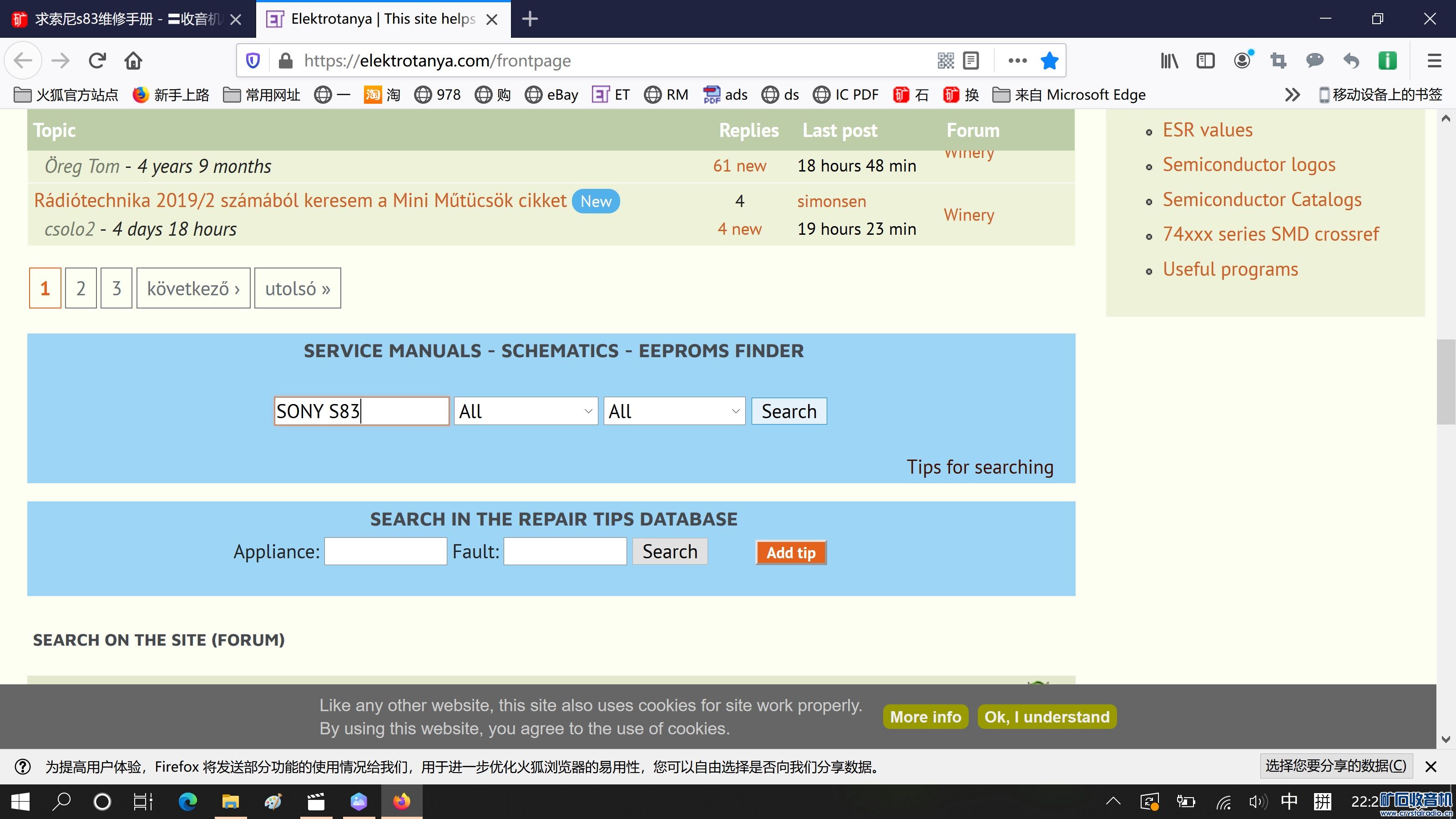The image size is (1456, 819).
Task: Open the reader view icon
Action: [x=971, y=61]
